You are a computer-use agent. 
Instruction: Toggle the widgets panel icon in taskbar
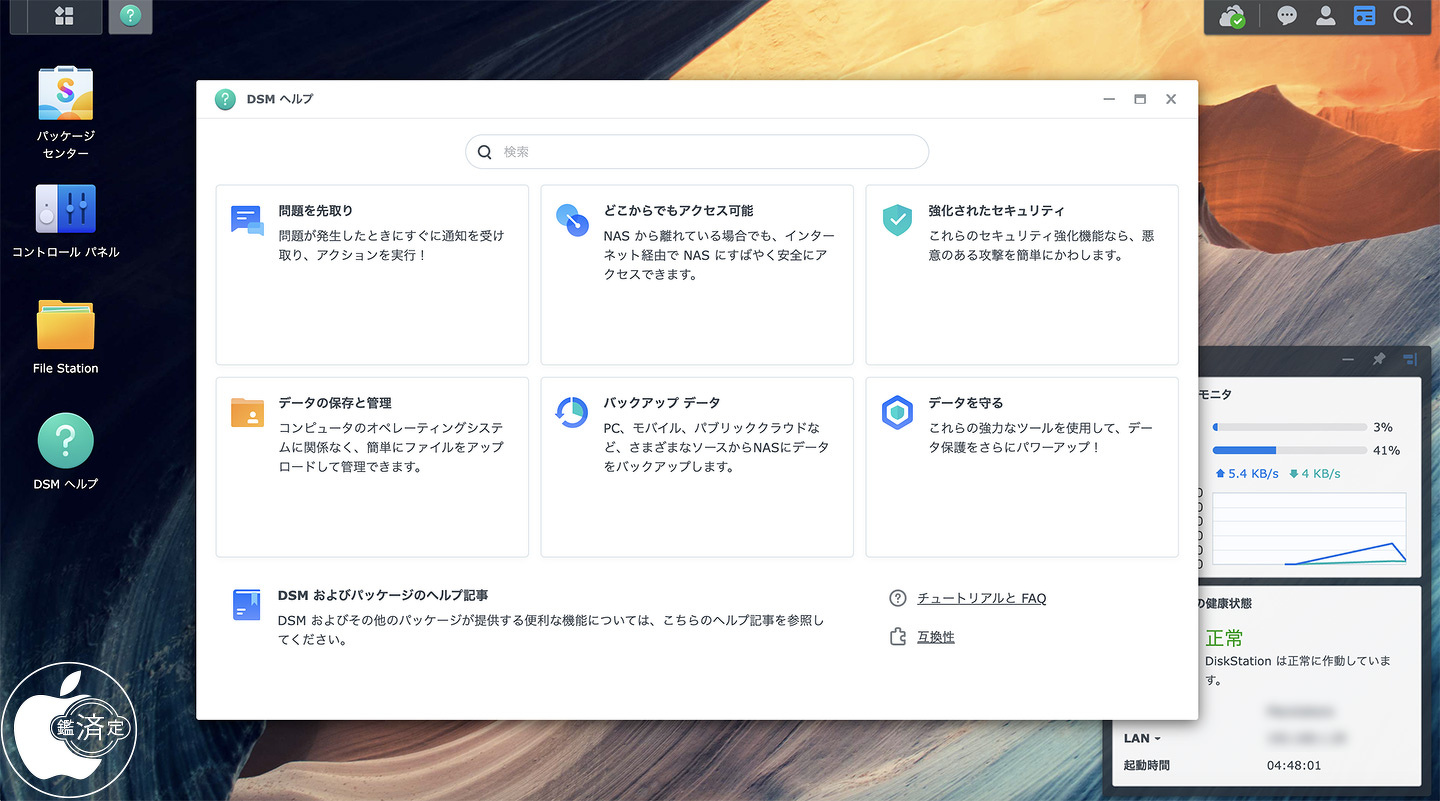[1364, 17]
